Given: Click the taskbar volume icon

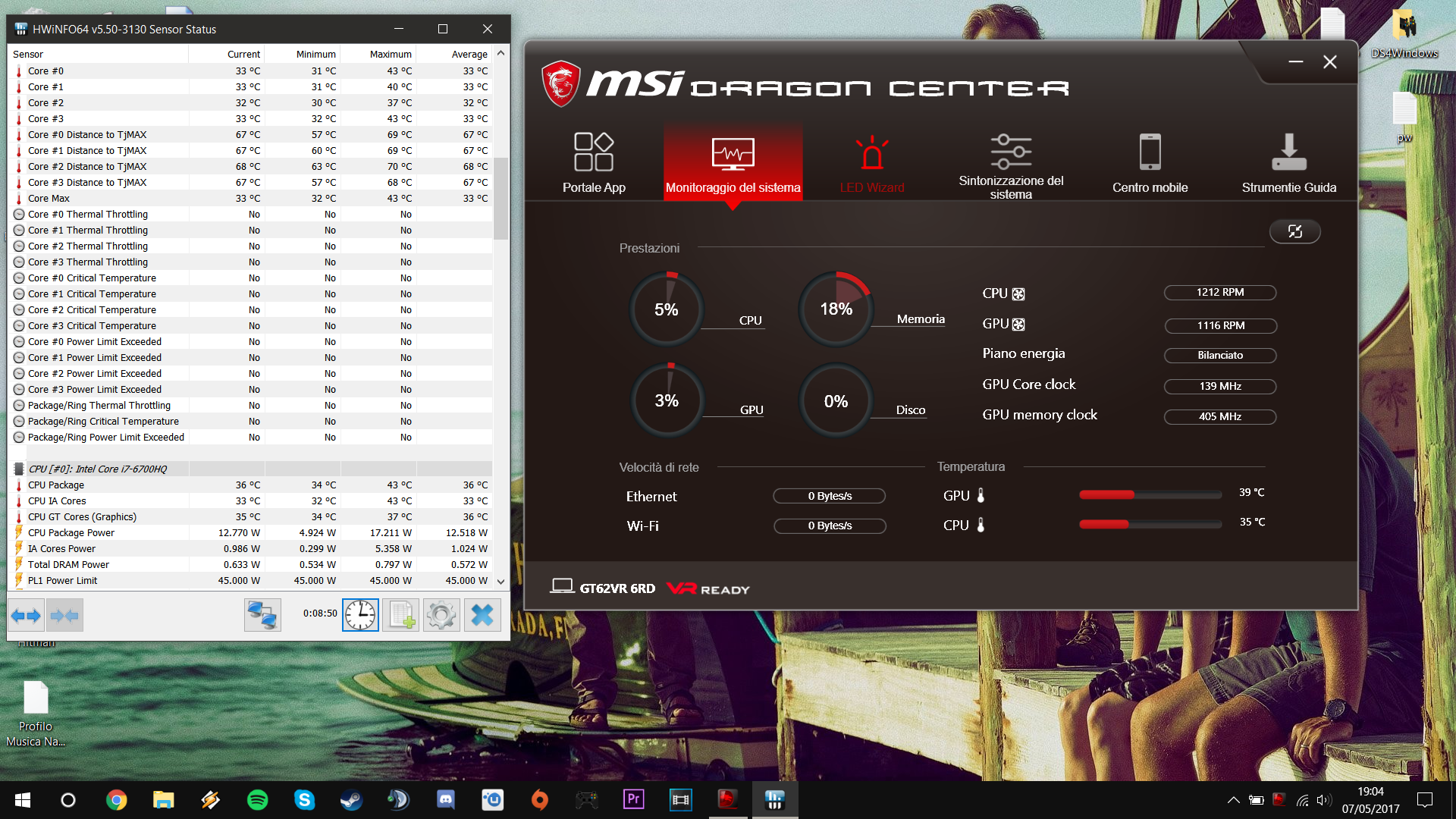Looking at the screenshot, I should (x=1323, y=800).
